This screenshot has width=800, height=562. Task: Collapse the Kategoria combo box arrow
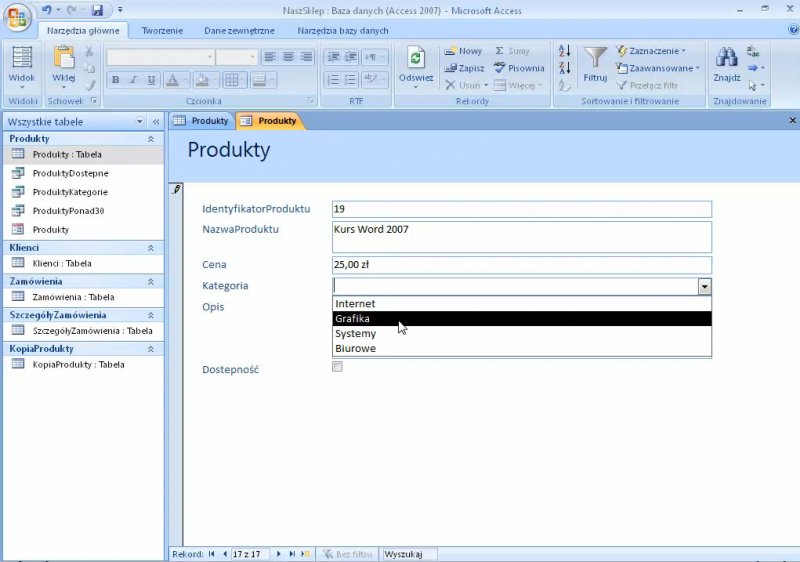click(704, 286)
